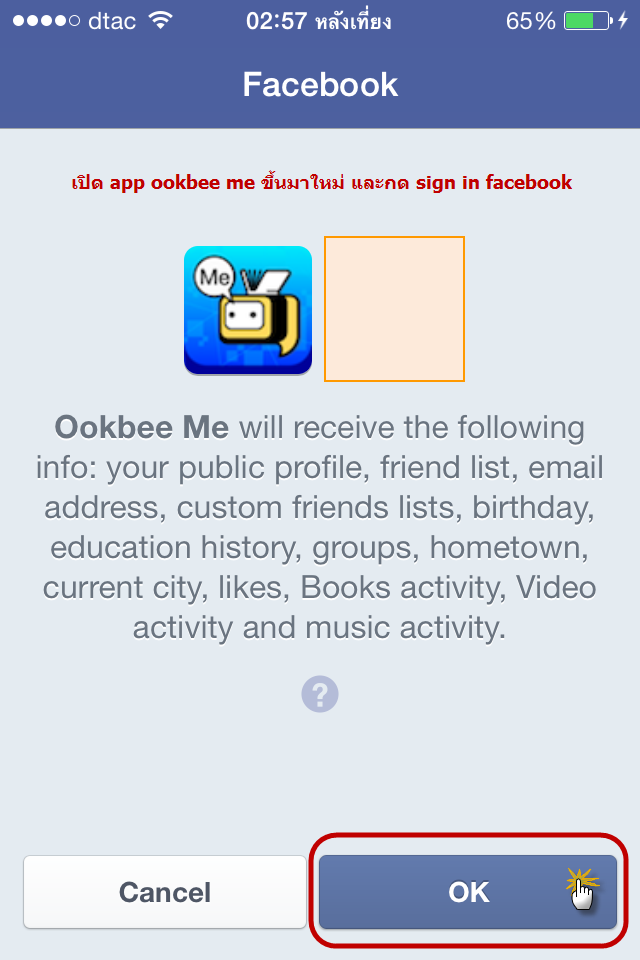Tap the Ookbee Me app icon
The width and height of the screenshot is (640, 960).
click(248, 310)
